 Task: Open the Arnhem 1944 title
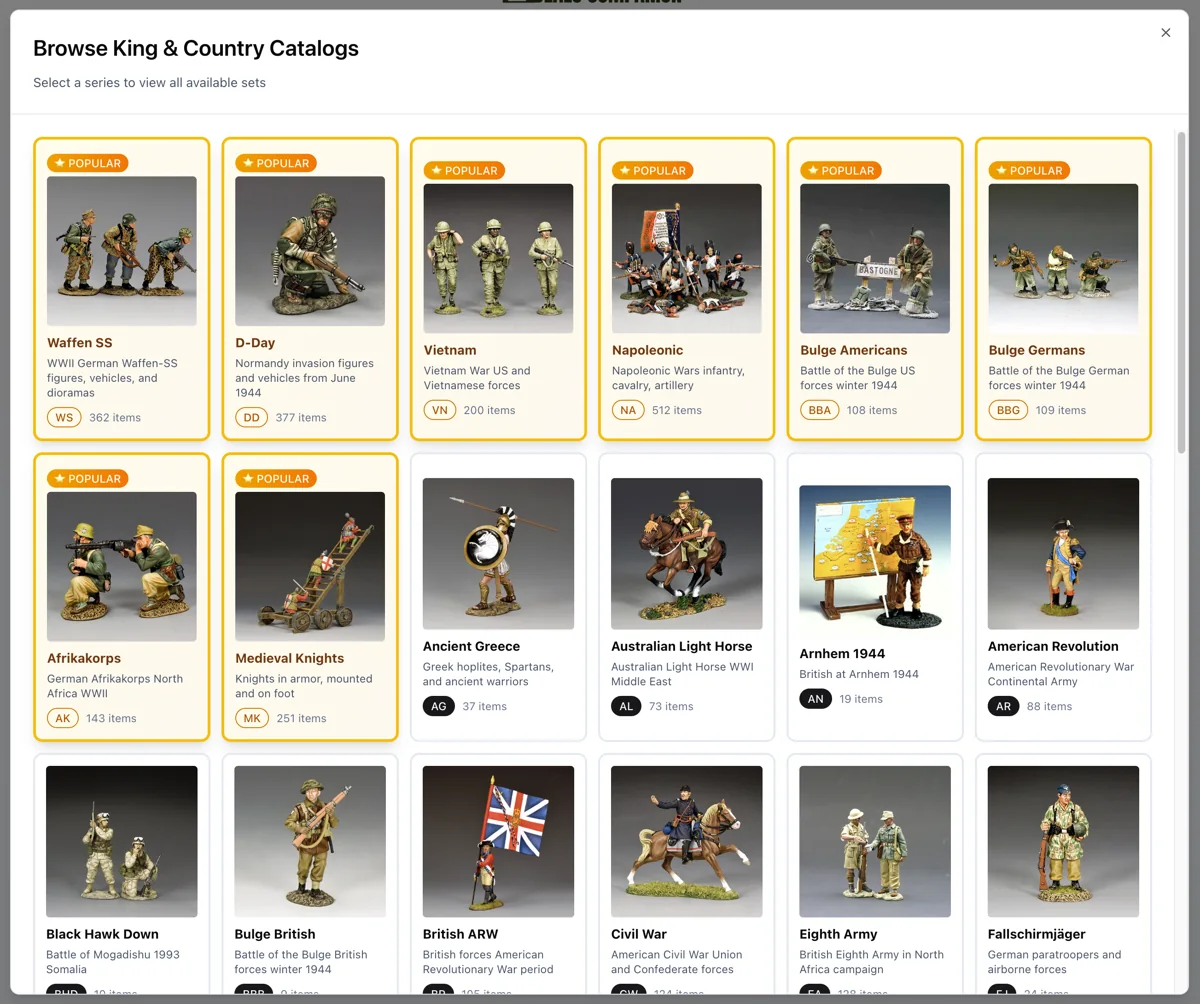pyautogui.click(x=842, y=653)
